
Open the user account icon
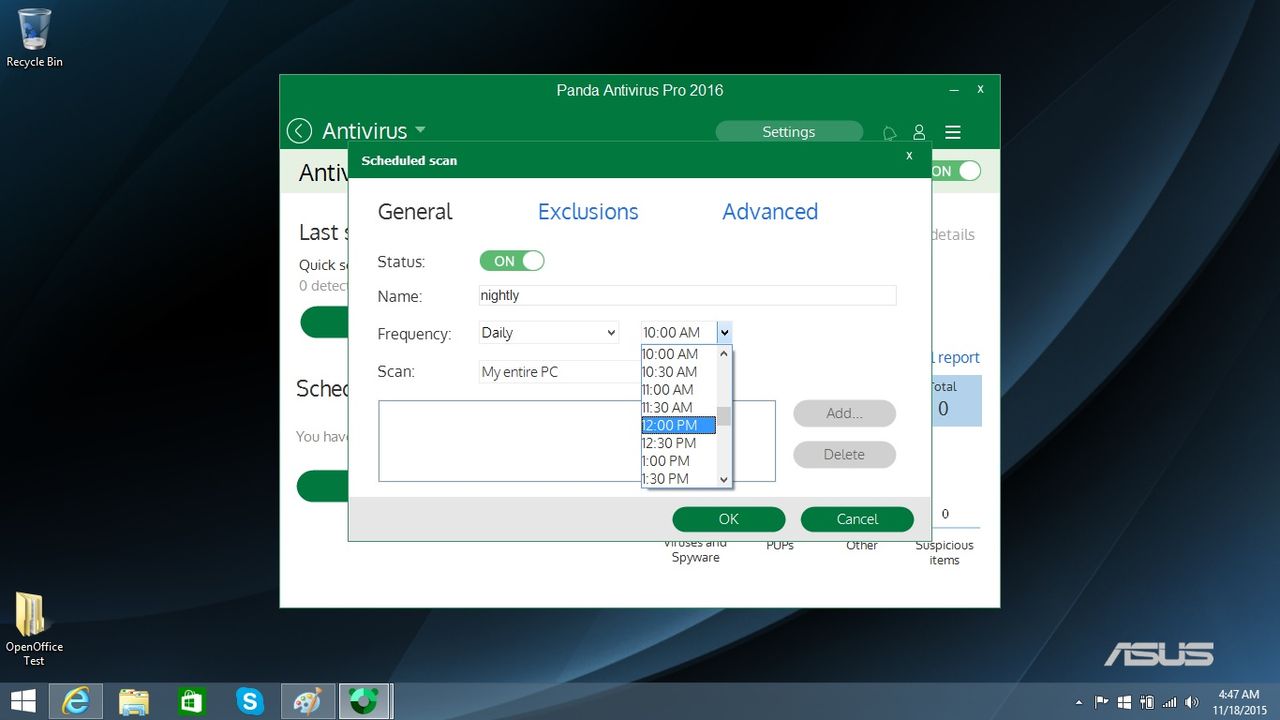919,132
